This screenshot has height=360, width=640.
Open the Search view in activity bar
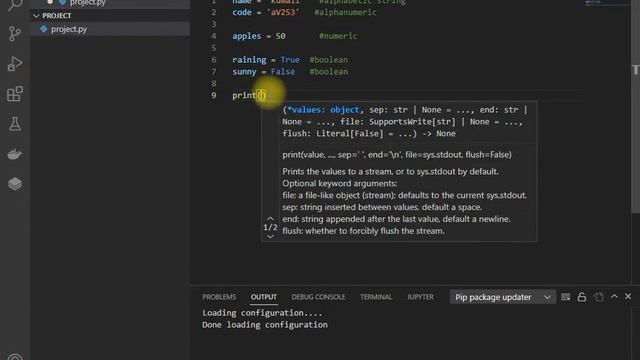[x=15, y=5]
